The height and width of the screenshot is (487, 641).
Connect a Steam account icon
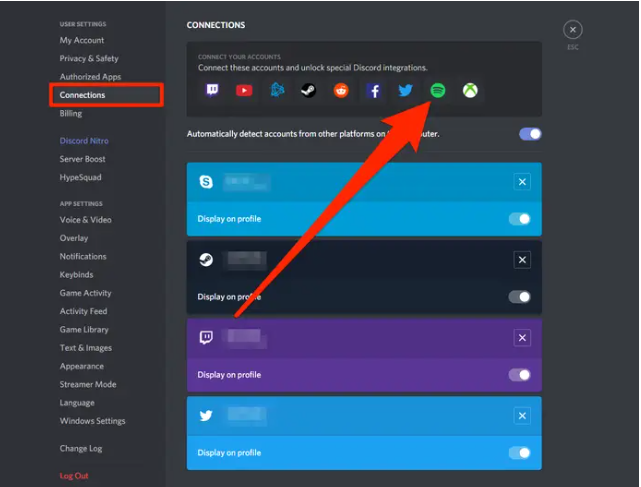[309, 90]
